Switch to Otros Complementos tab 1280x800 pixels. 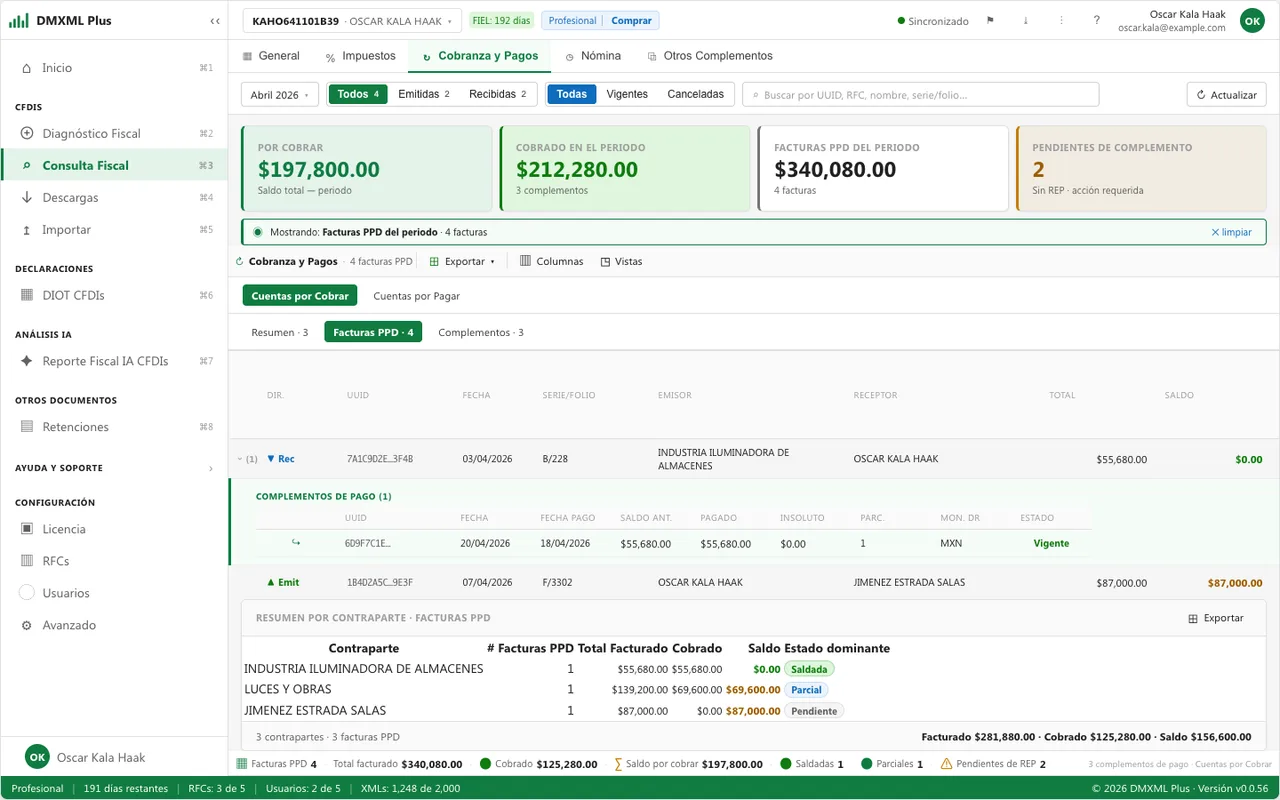pyautogui.click(x=710, y=56)
